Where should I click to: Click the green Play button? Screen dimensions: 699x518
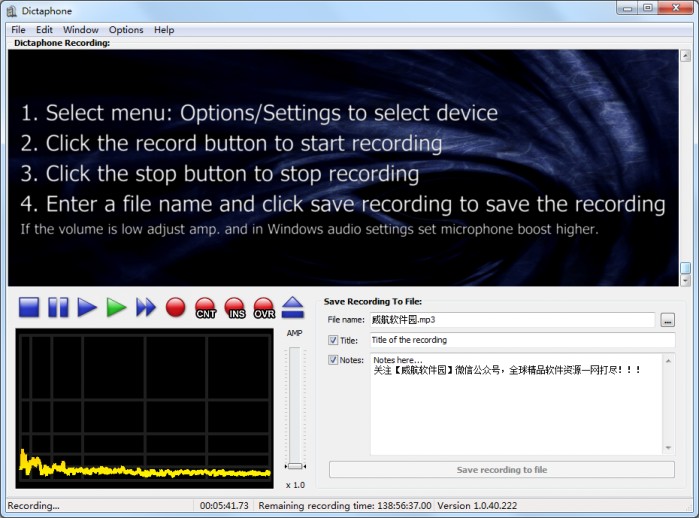click(x=116, y=308)
